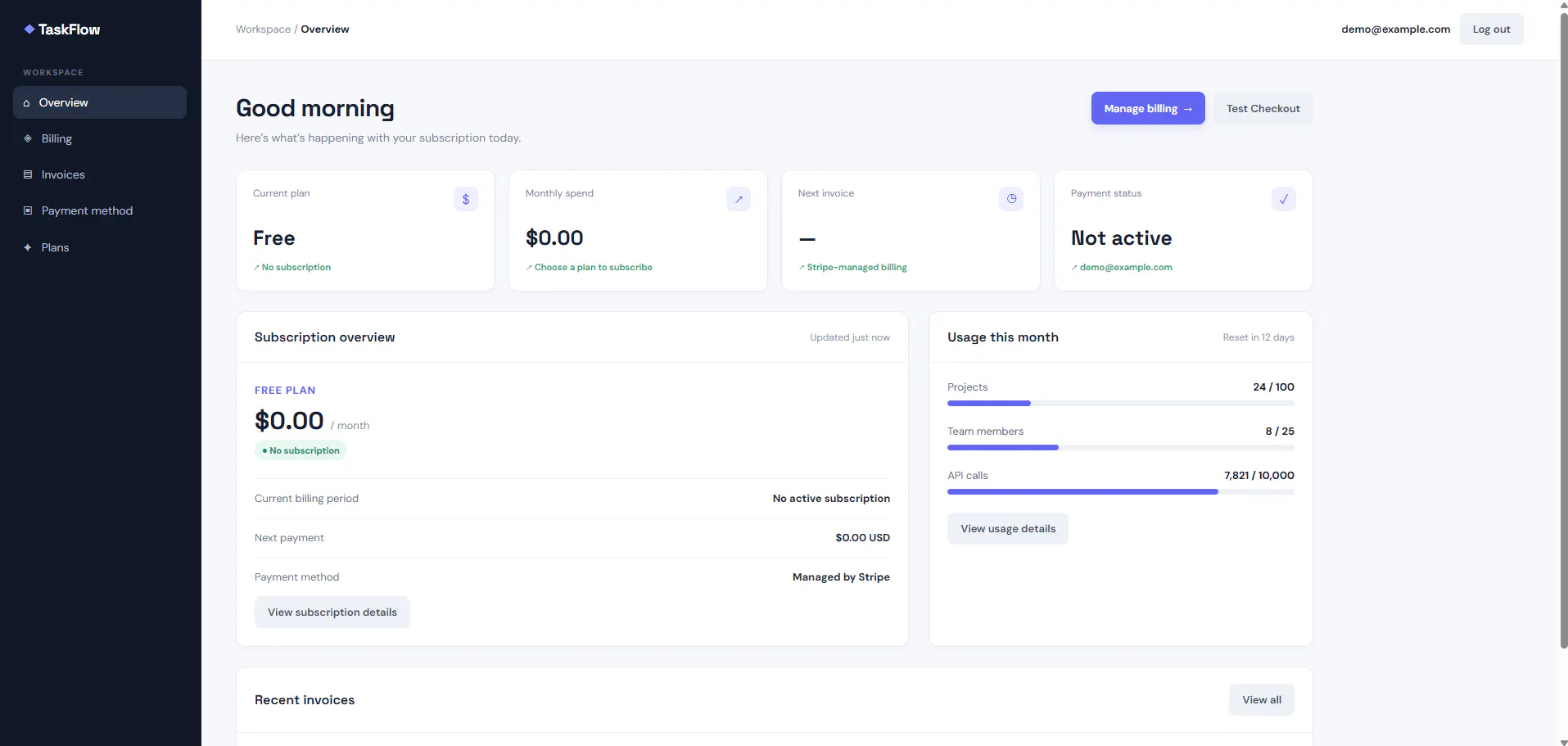The height and width of the screenshot is (746, 1568).
Task: Navigate to Plans in the sidebar
Action: point(100,247)
